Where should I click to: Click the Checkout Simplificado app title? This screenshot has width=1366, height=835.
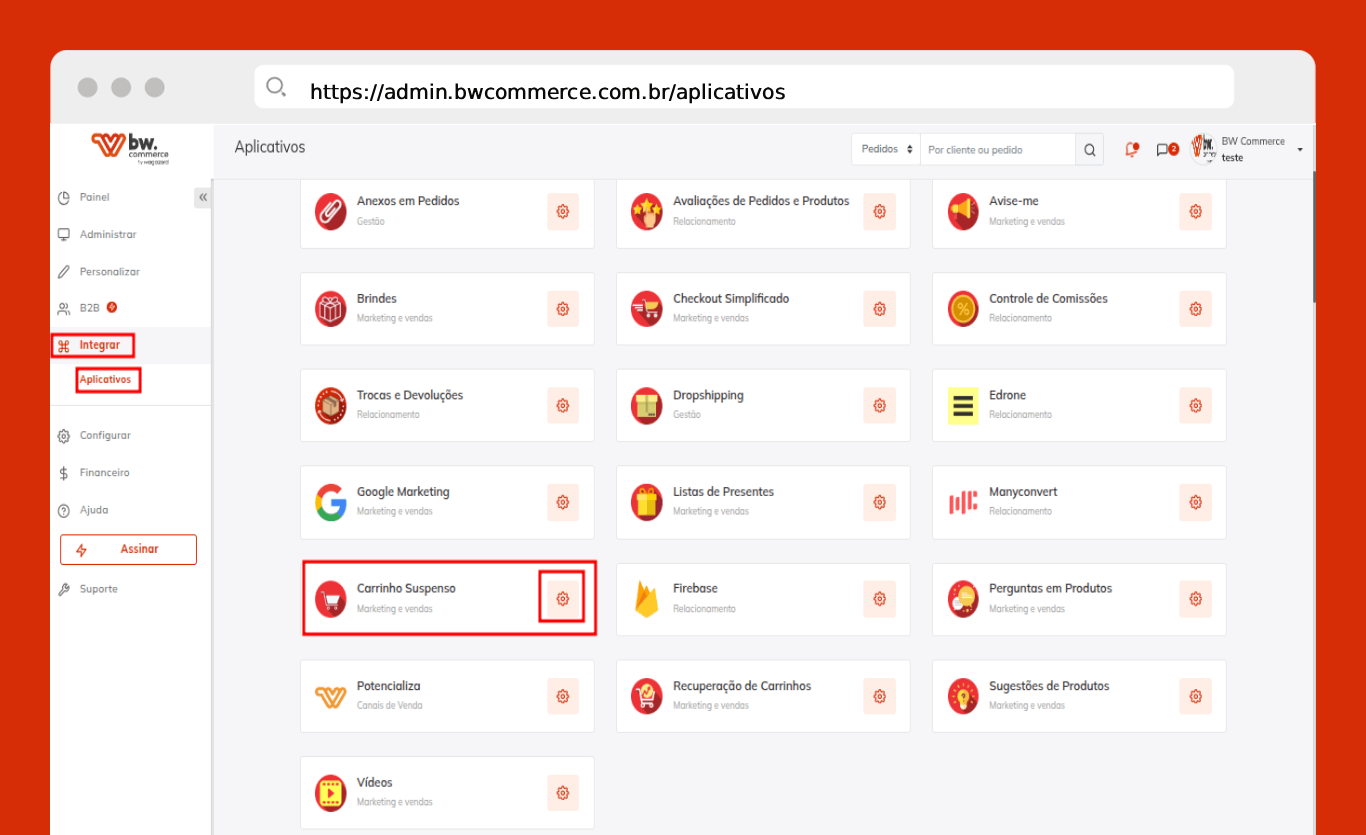coord(731,298)
